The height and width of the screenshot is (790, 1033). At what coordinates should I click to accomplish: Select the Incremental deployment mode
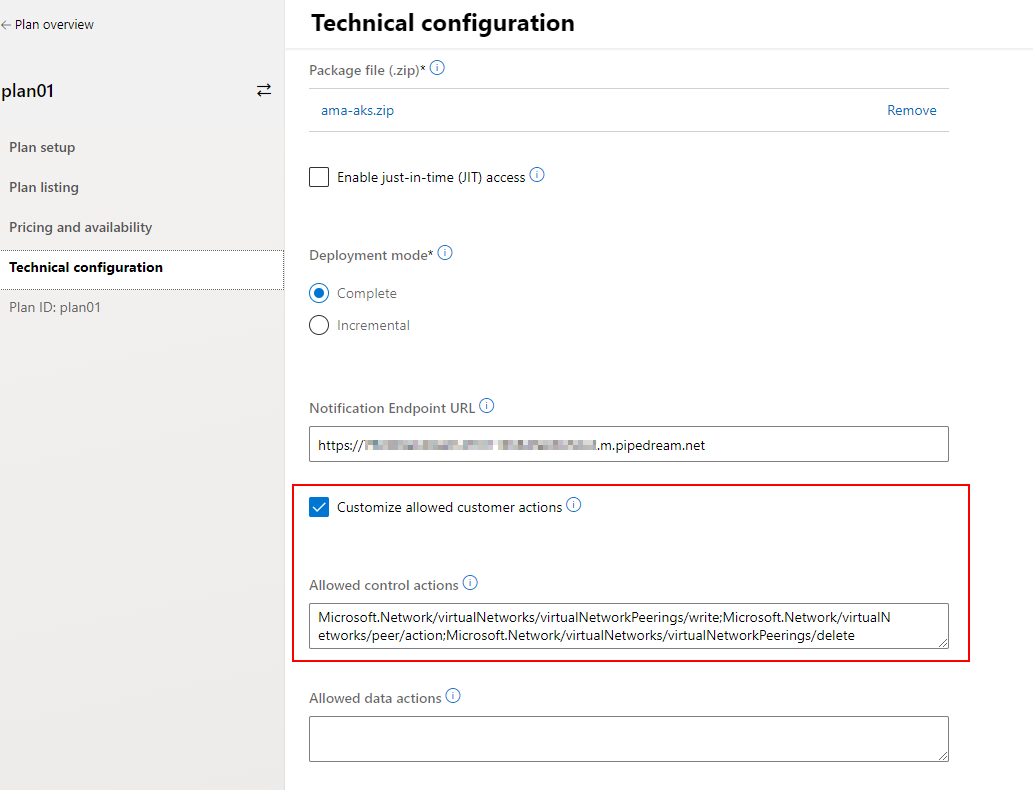pos(319,325)
